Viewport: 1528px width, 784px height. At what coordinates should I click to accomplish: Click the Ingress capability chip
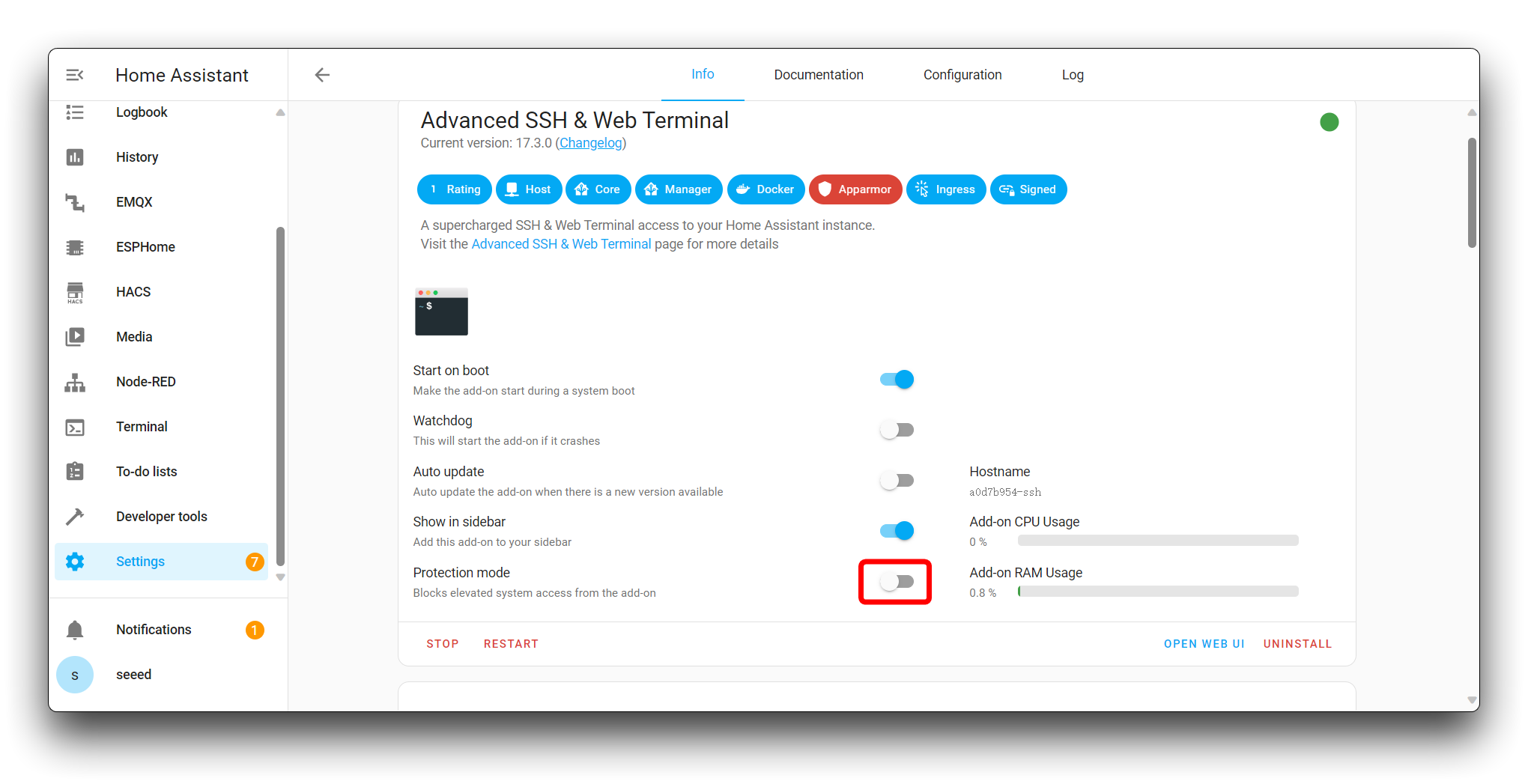(946, 189)
